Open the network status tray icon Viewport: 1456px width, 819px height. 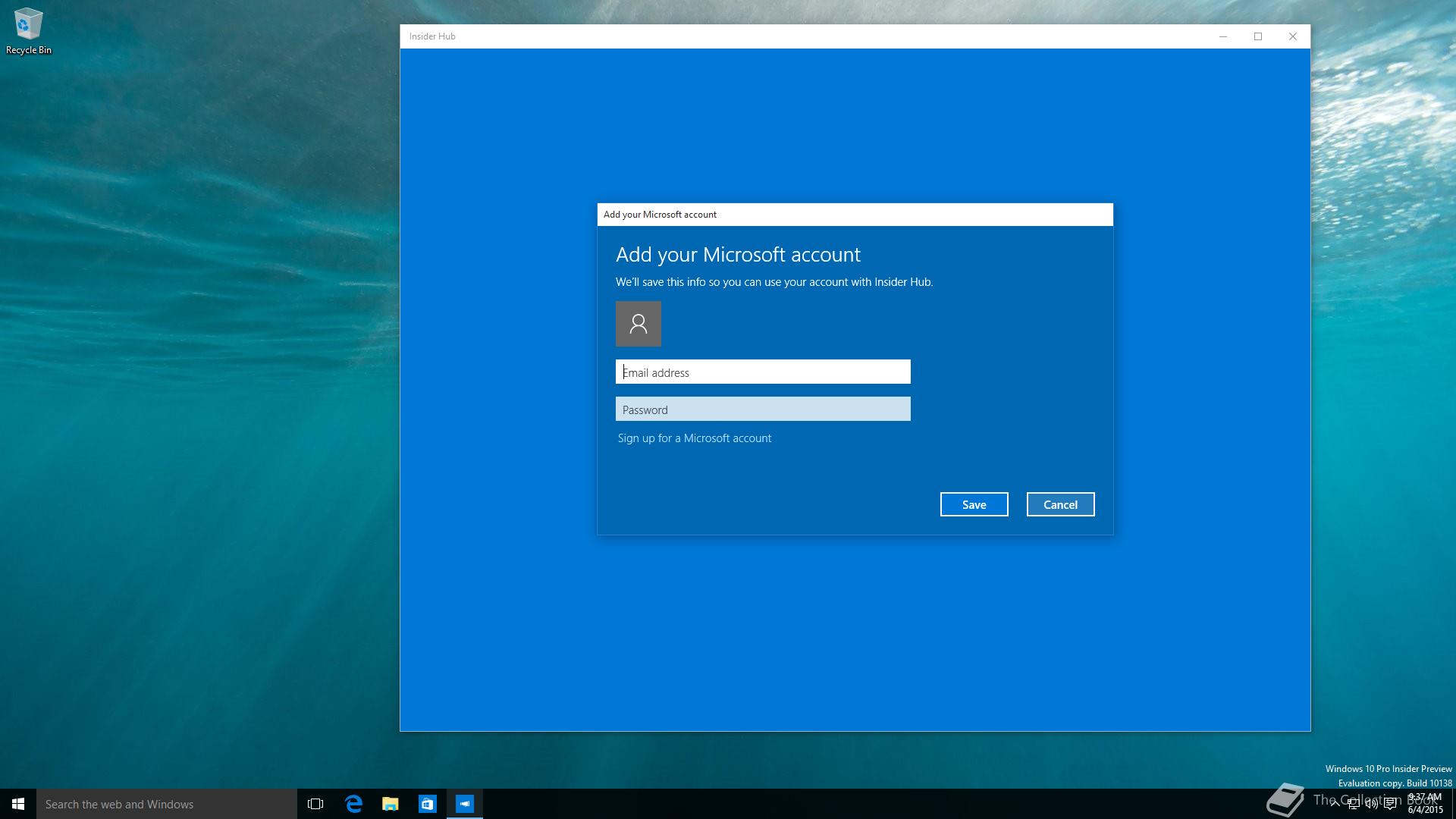pyautogui.click(x=1353, y=804)
